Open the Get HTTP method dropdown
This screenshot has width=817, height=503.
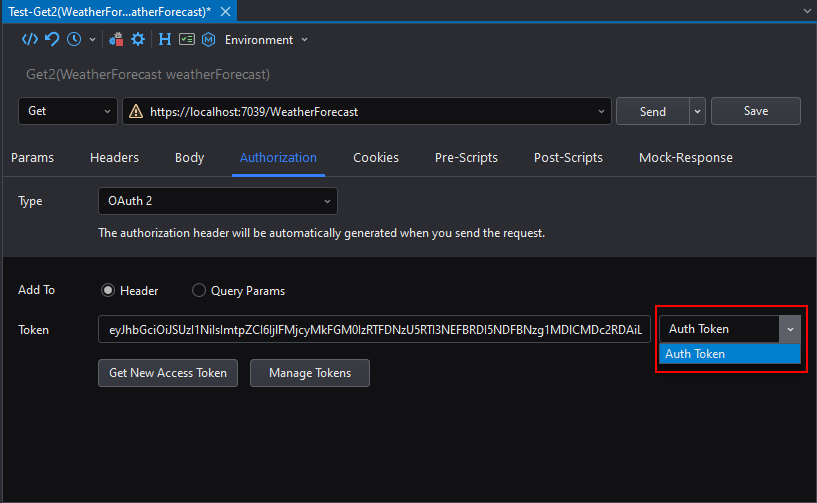tap(68, 111)
